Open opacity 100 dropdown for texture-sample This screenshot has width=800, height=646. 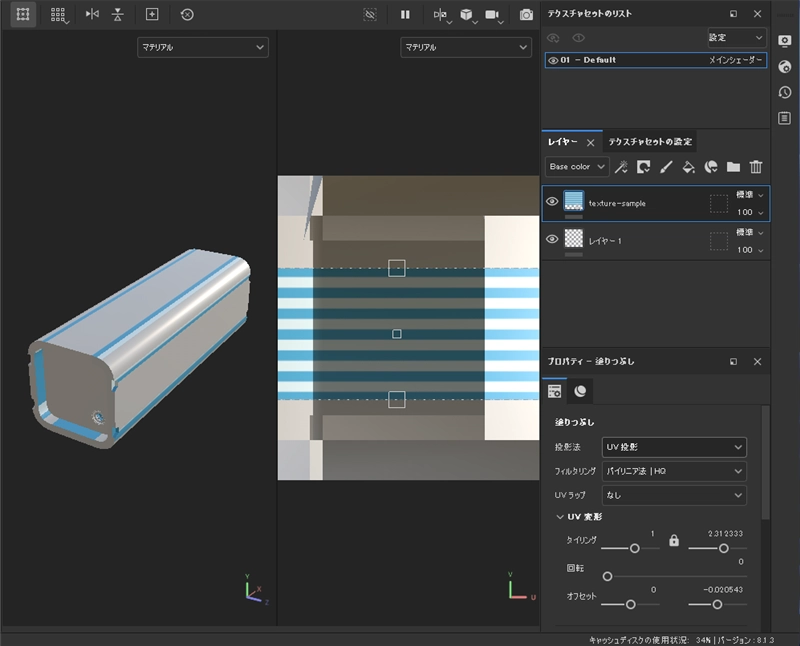point(749,212)
